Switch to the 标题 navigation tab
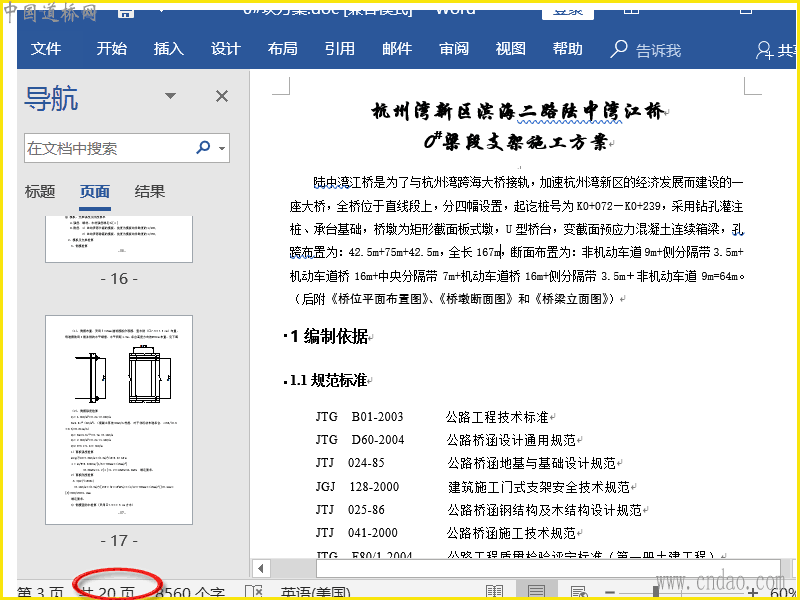Image resolution: width=800 pixels, height=600 pixels. point(40,191)
